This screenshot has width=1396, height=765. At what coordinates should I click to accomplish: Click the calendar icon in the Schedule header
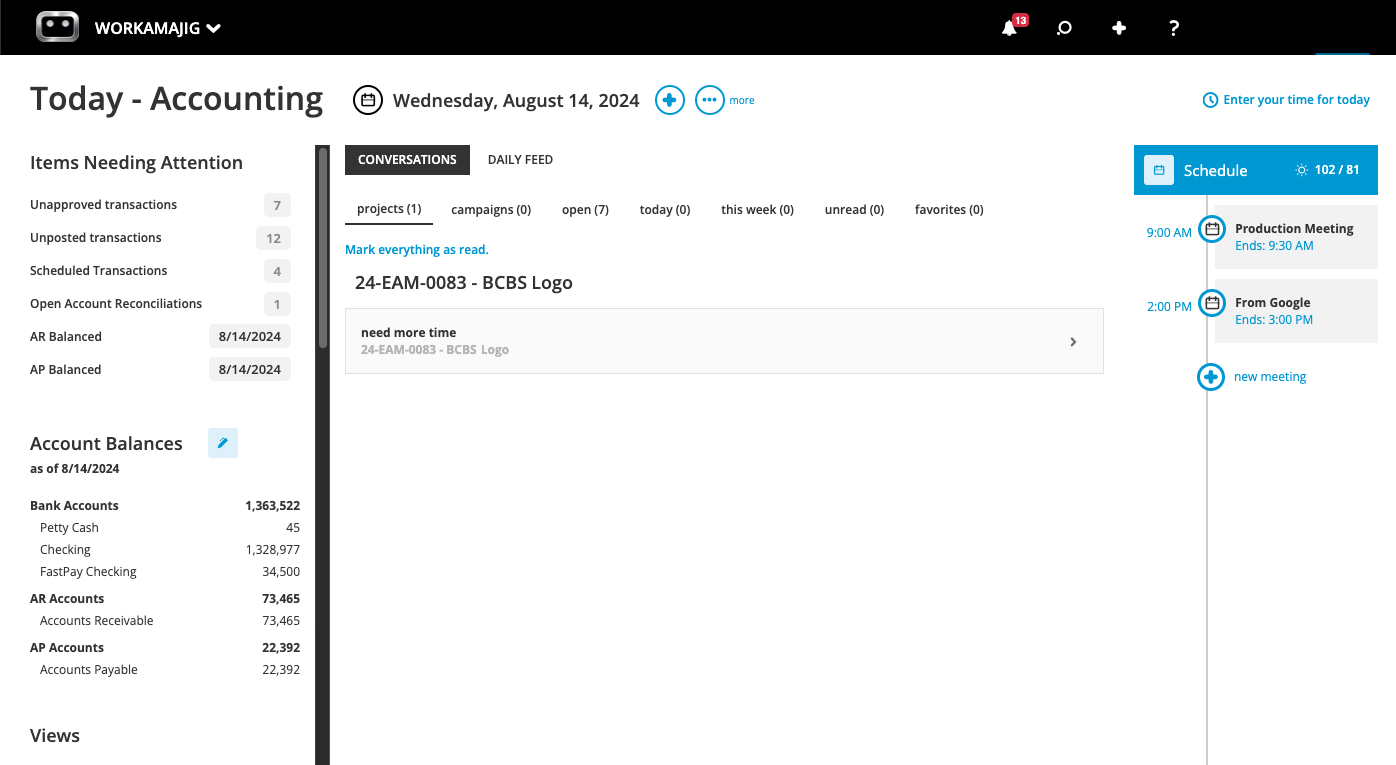1158,170
